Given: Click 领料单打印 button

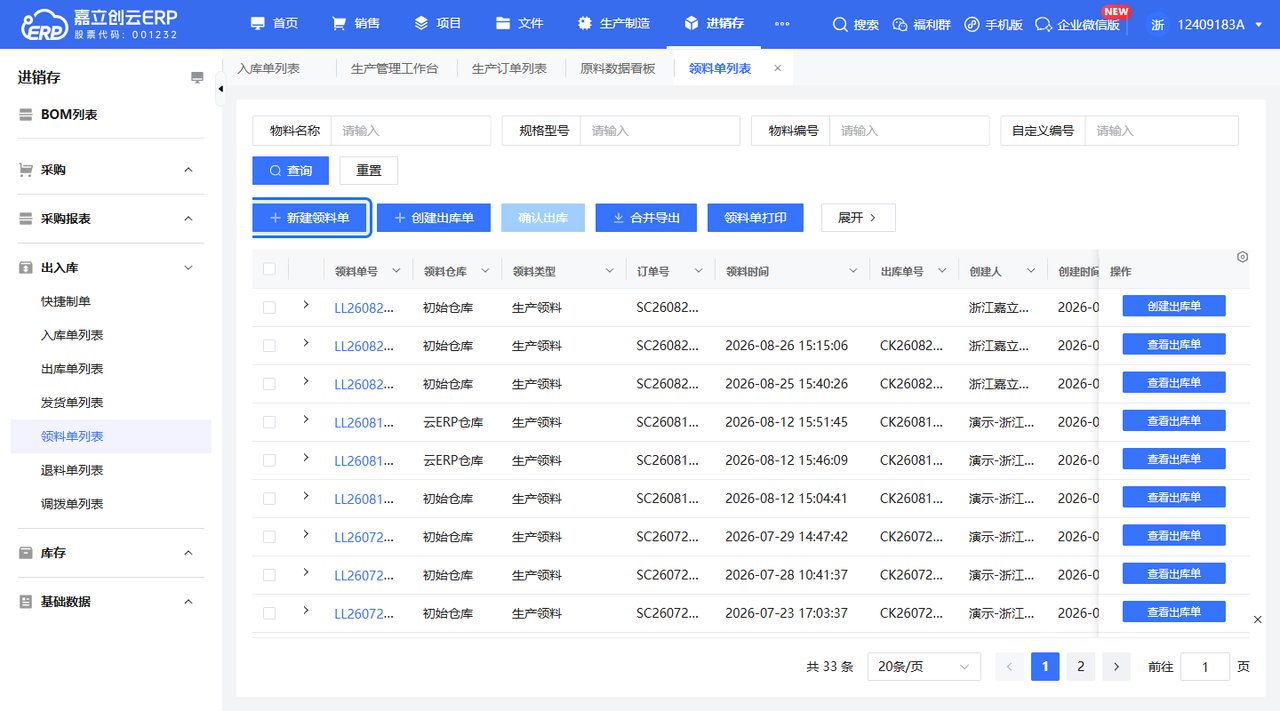Looking at the screenshot, I should (755, 218).
